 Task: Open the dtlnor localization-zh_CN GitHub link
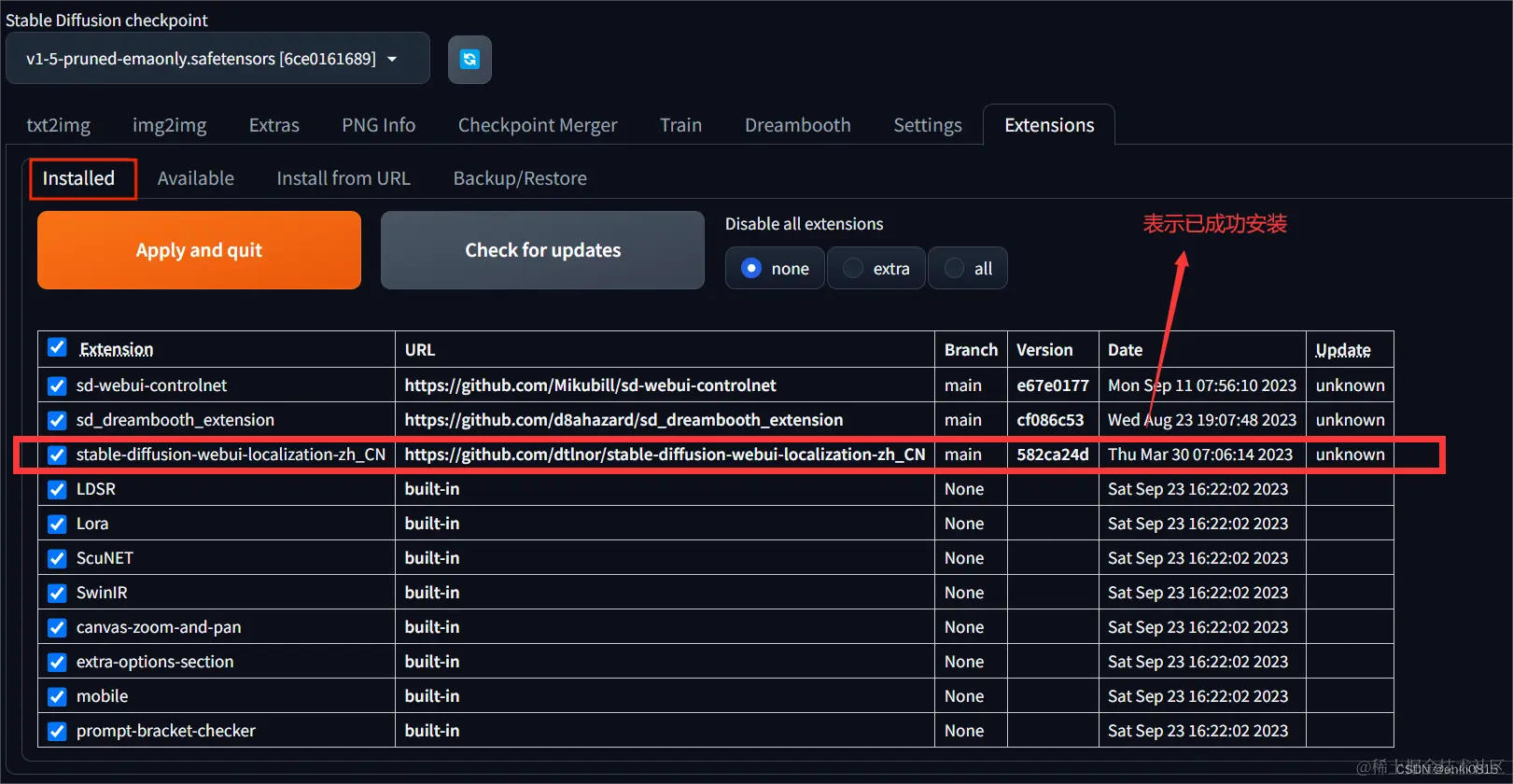665,455
